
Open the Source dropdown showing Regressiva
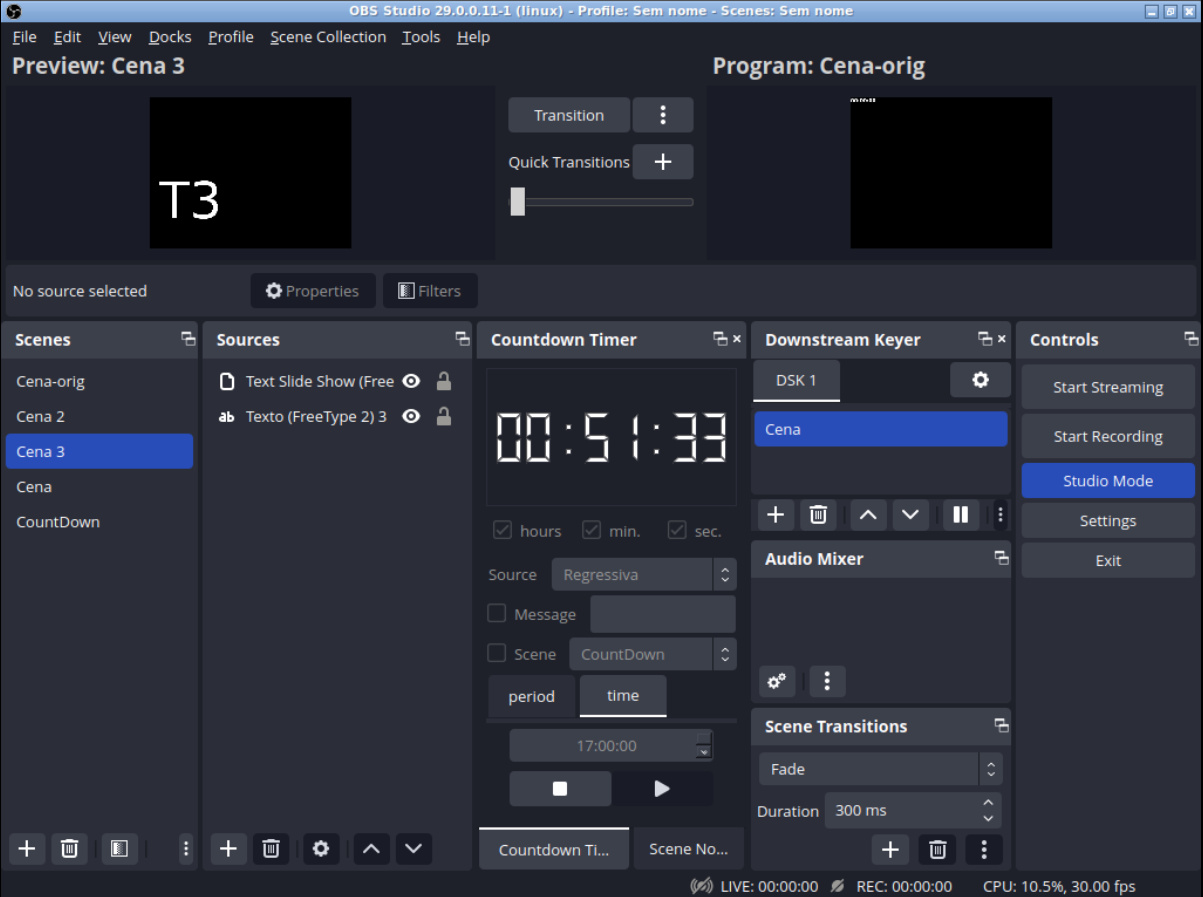click(x=644, y=574)
